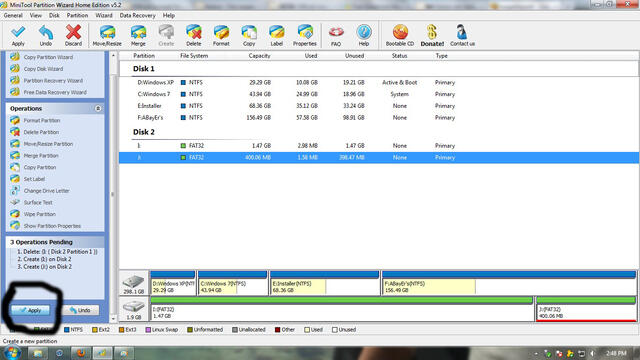Discard pending changes from toolbar
The image size is (640, 360).
pyautogui.click(x=73, y=36)
